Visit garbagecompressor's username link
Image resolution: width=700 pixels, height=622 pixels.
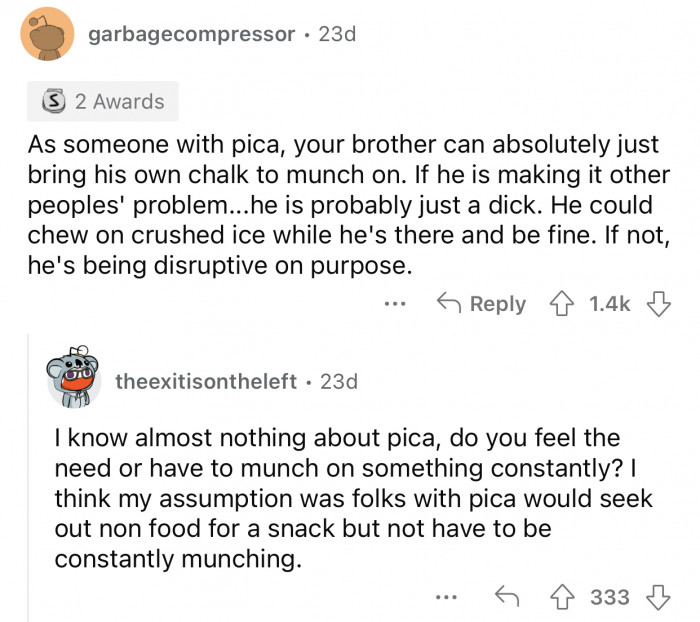point(192,35)
